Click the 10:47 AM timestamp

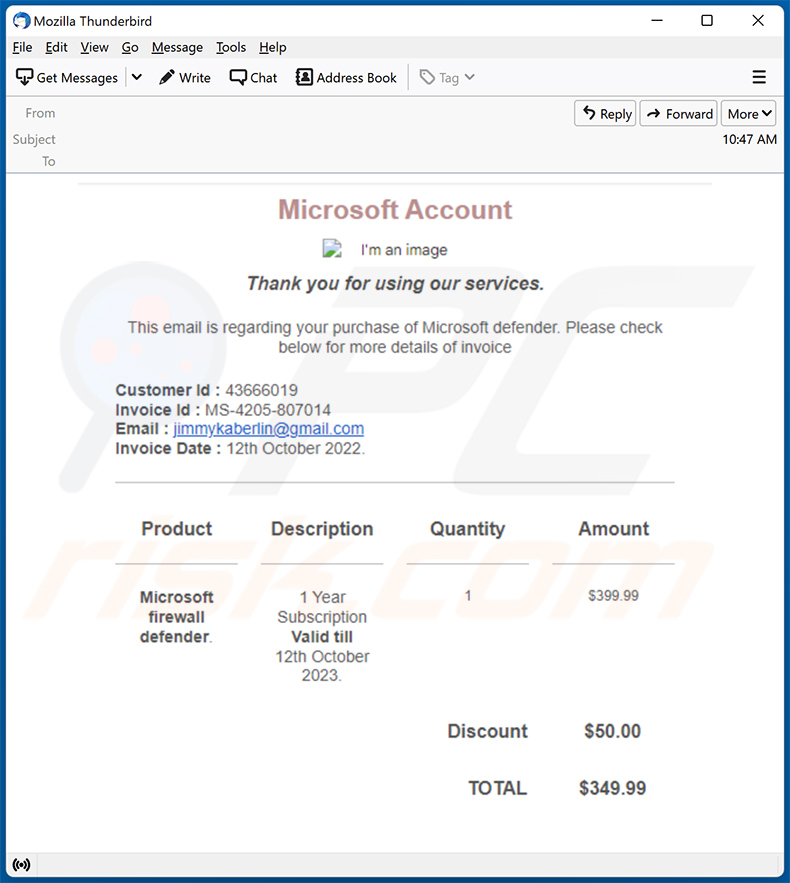click(x=749, y=139)
